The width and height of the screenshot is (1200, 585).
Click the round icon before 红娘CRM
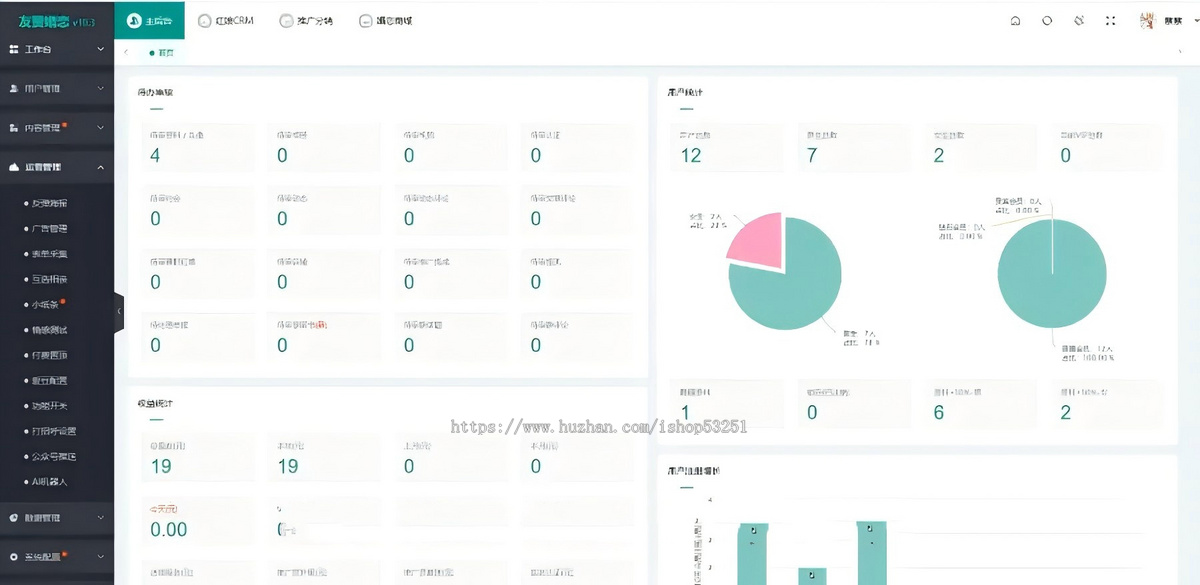(x=206, y=20)
